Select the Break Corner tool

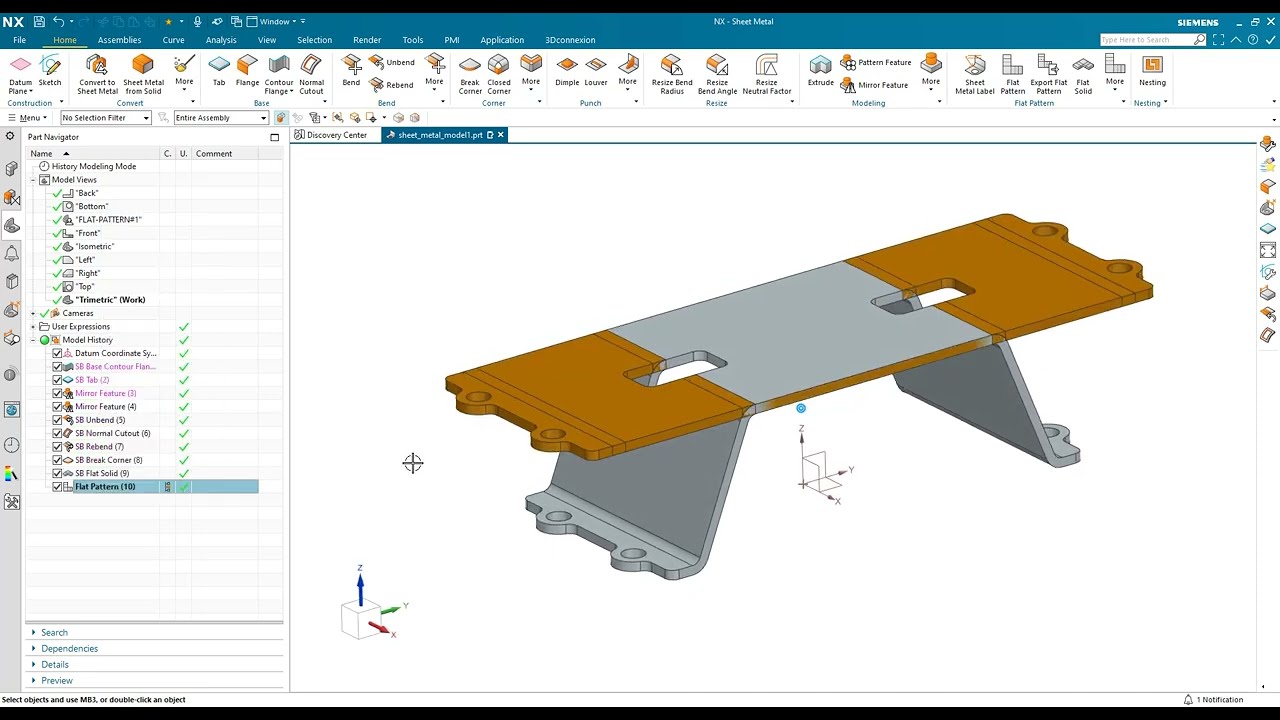click(x=470, y=75)
